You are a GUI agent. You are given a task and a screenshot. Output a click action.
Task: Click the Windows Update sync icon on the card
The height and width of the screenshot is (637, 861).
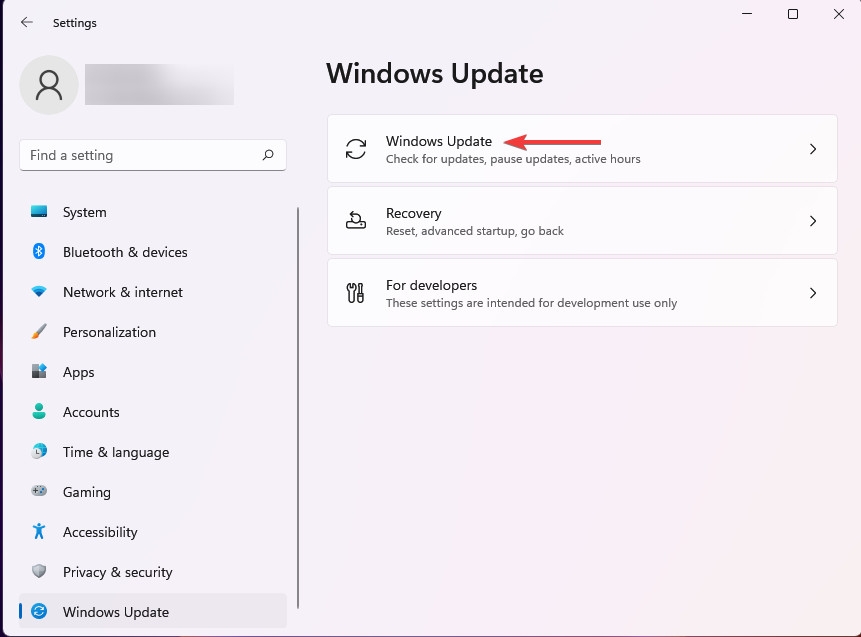pyautogui.click(x=355, y=148)
